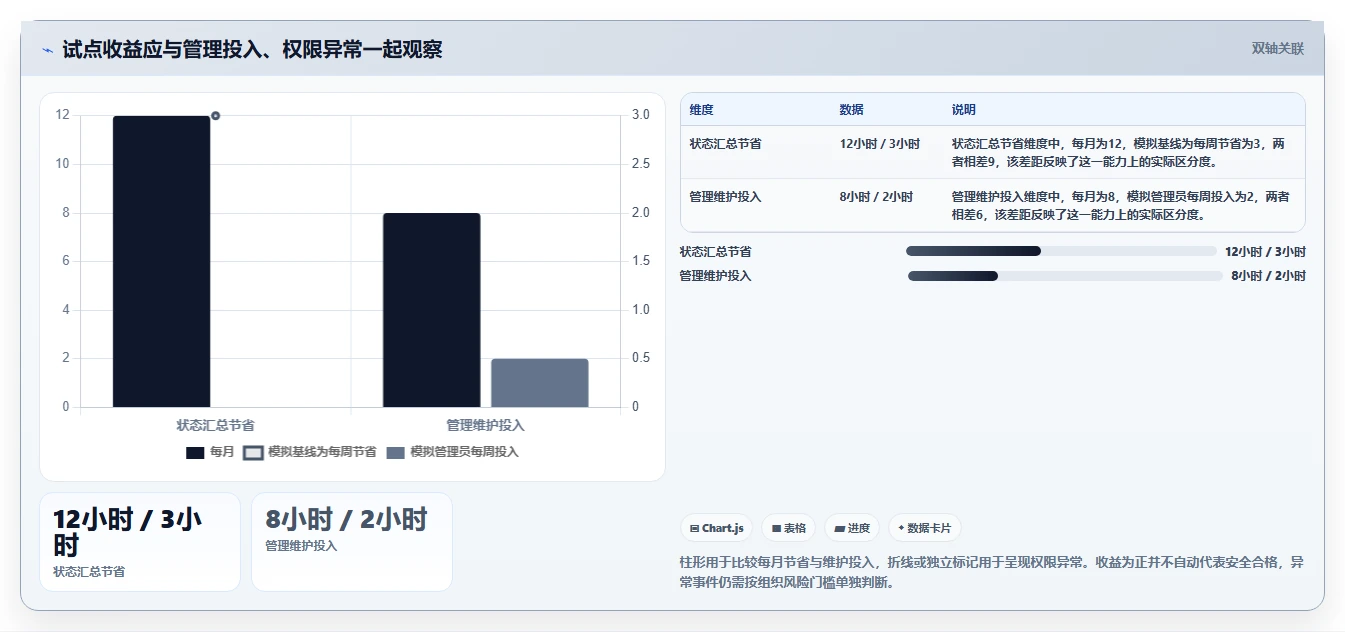The width and height of the screenshot is (1345, 632).
Task: Select the Chart.js chip
Action: click(717, 528)
